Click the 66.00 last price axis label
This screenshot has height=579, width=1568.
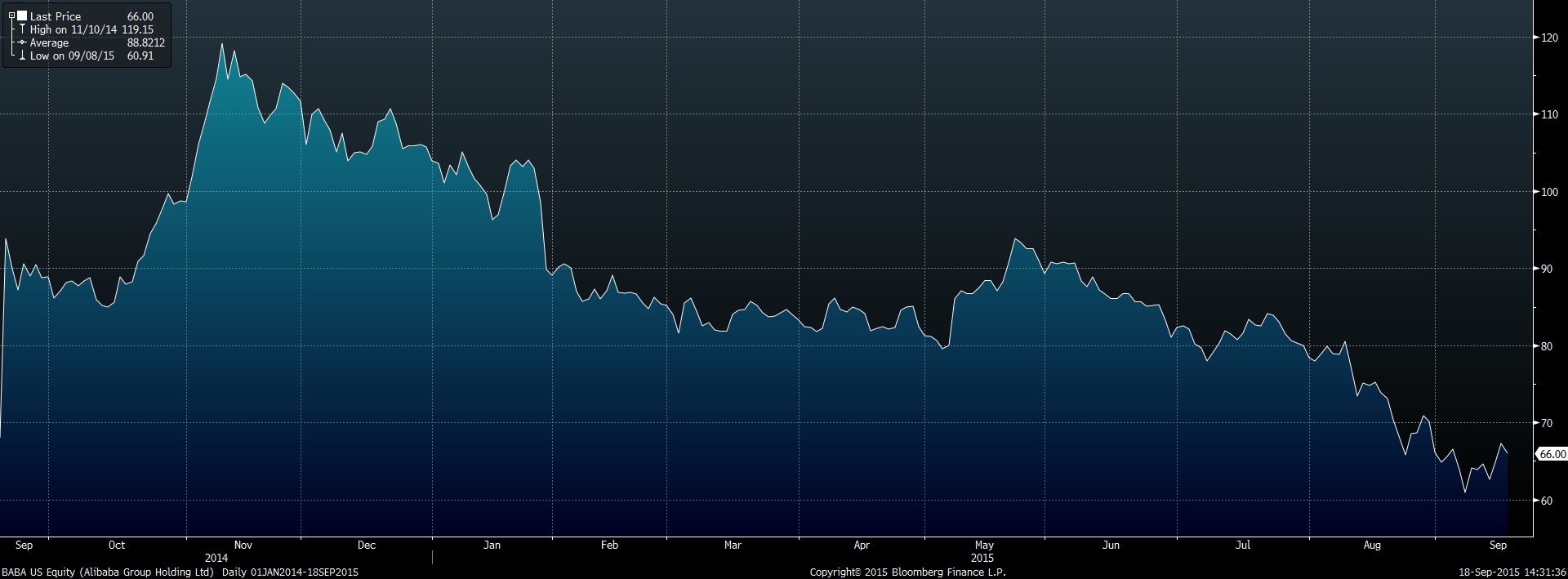[x=1552, y=454]
